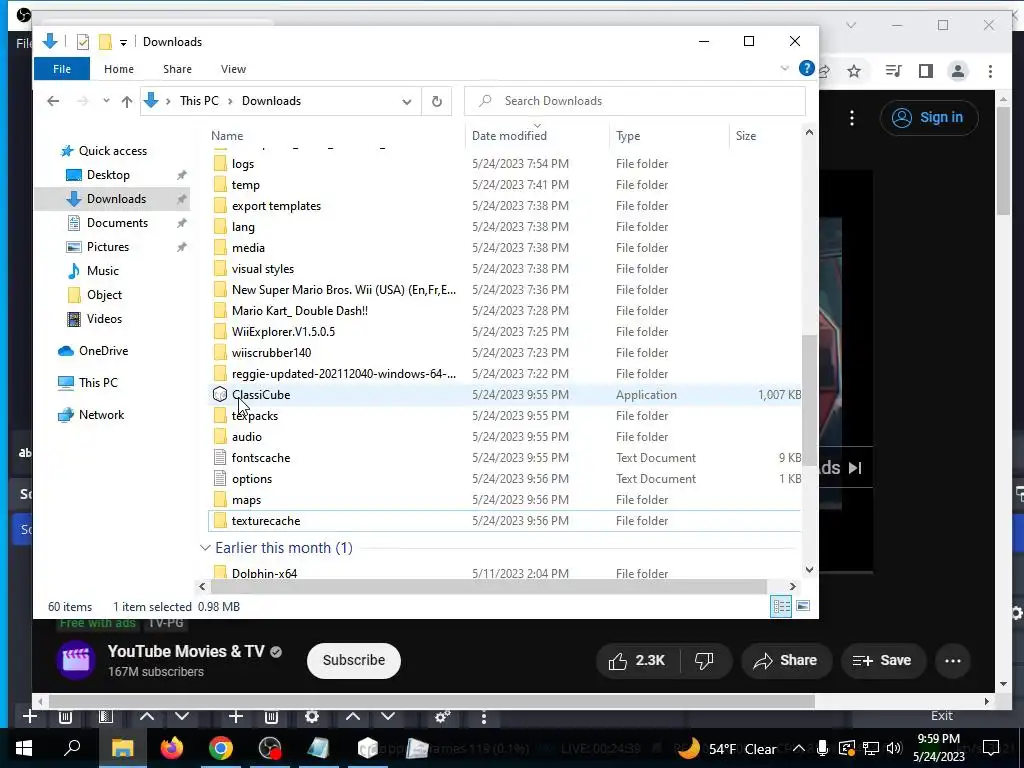This screenshot has height=768, width=1024.
Task: Toggle the Chrome side panel
Action: pyautogui.click(x=925, y=71)
